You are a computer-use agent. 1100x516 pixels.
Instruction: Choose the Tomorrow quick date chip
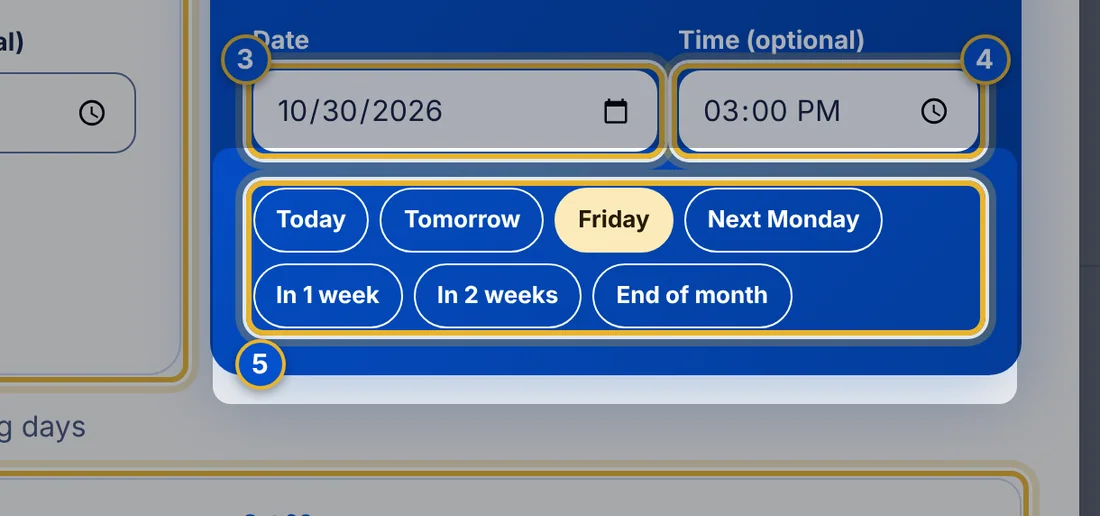[462, 219]
